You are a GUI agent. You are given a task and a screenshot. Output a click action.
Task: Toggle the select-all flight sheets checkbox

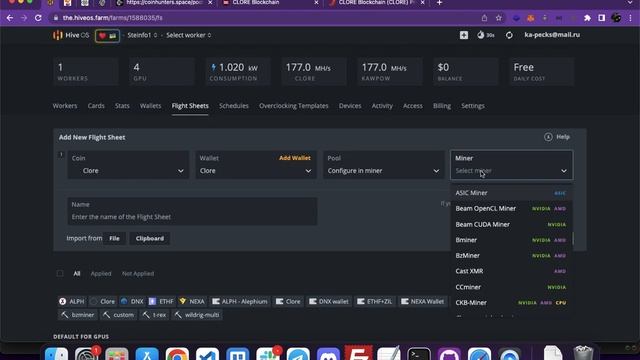(x=60, y=273)
